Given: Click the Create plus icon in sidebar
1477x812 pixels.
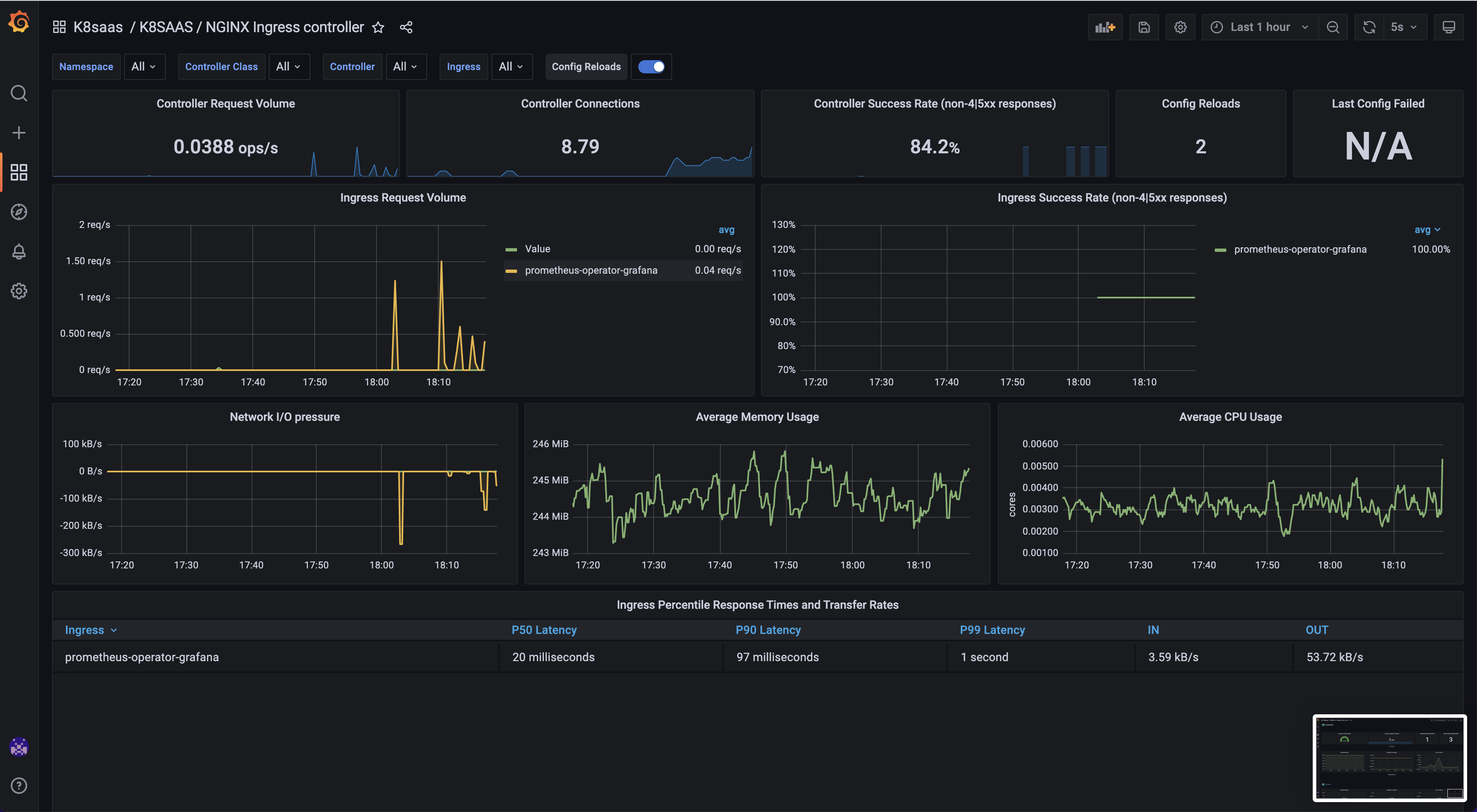Looking at the screenshot, I should click(x=19, y=132).
